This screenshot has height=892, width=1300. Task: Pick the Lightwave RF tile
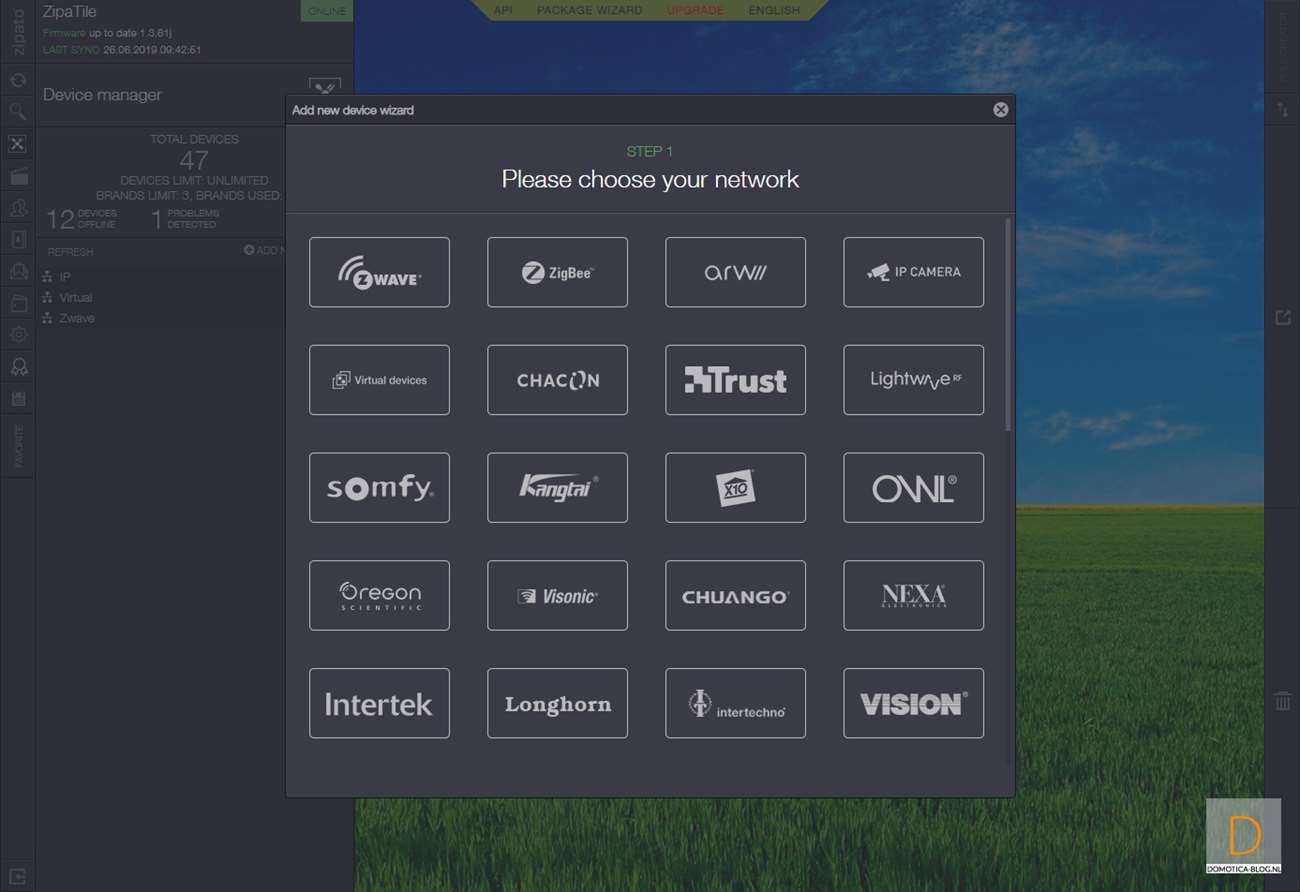[x=913, y=380]
